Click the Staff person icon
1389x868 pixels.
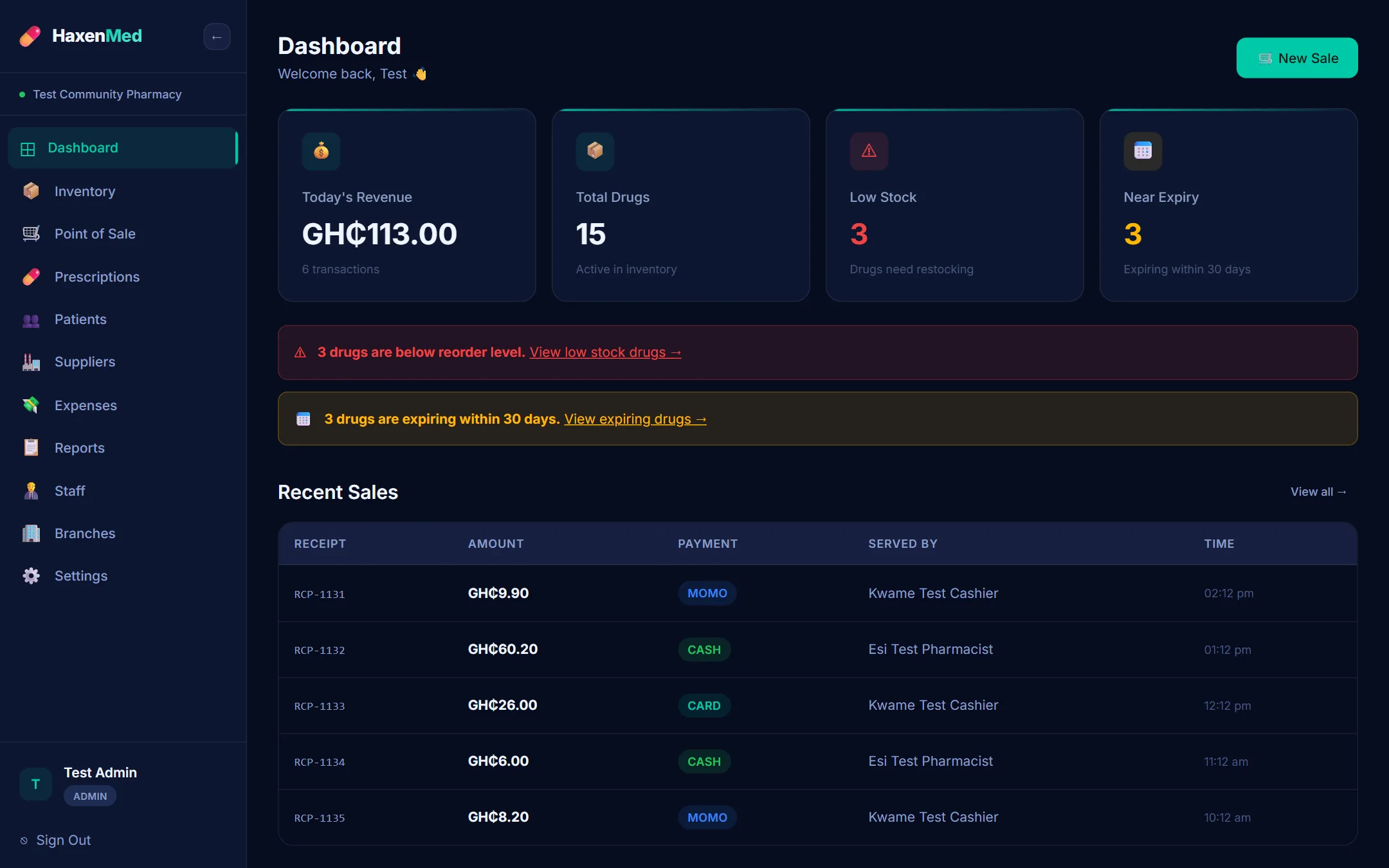(31, 491)
